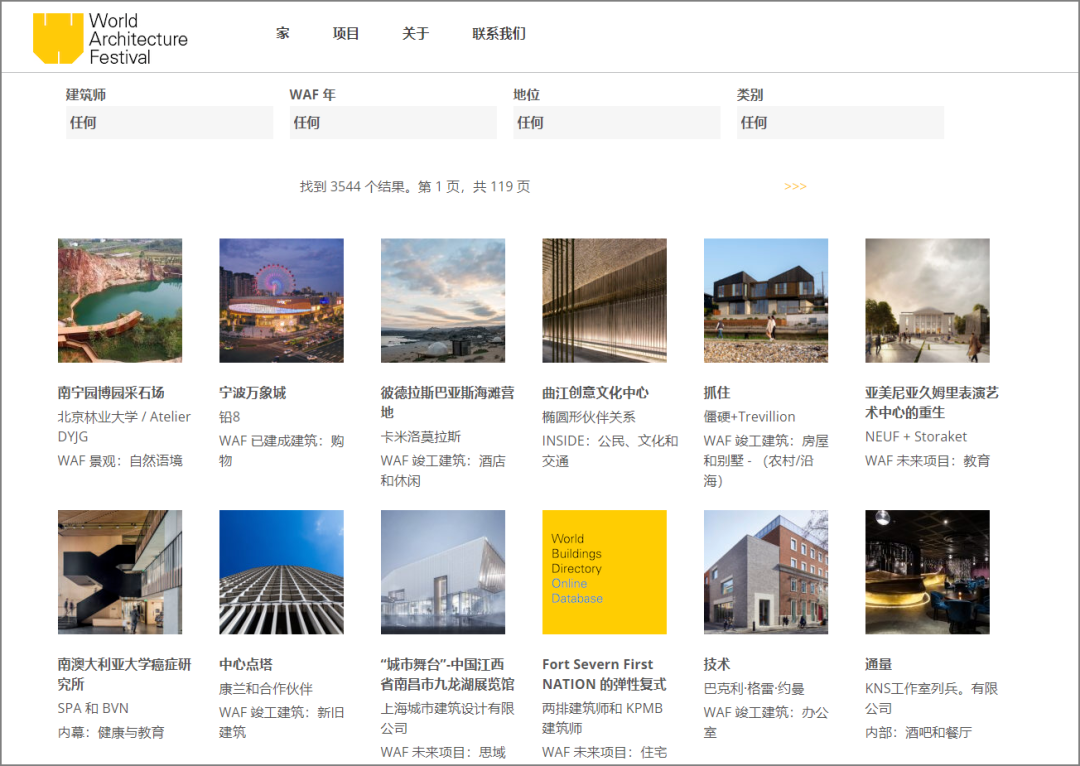
Task: Select the dark bar interior thumbnail above 通量
Action: pos(927,572)
